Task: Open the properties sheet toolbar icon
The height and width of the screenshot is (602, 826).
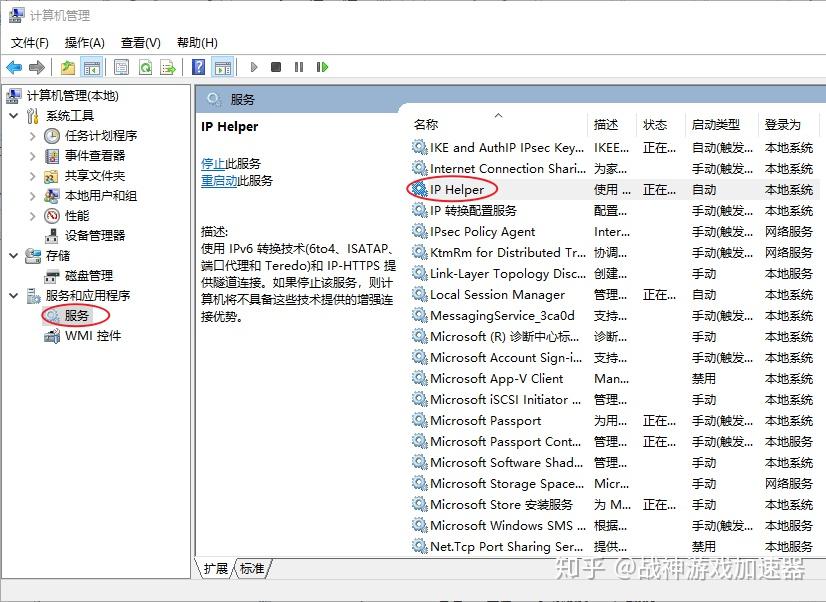Action: point(122,67)
